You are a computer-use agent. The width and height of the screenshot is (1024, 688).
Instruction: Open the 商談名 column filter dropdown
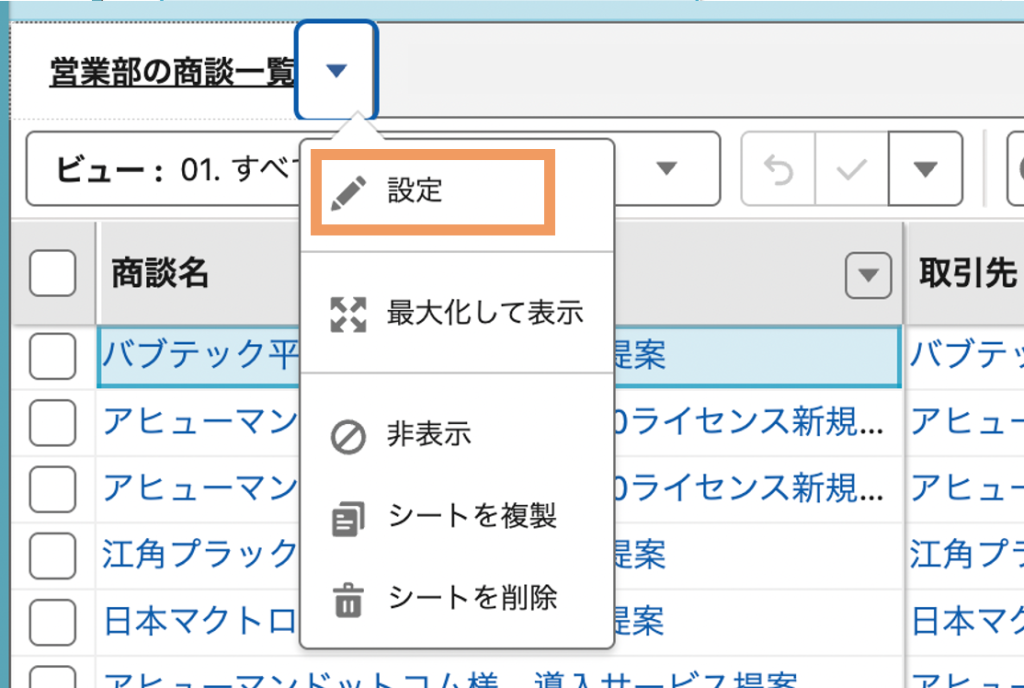click(x=868, y=275)
